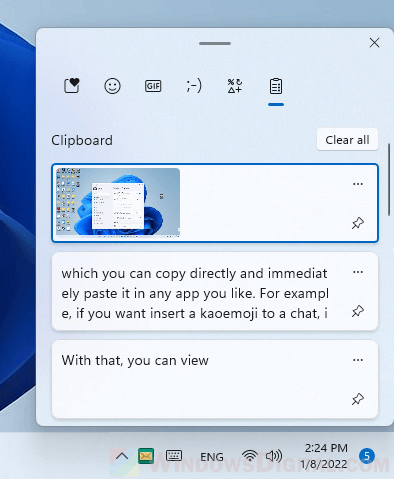Open the volume speaker tray icon

274,456
